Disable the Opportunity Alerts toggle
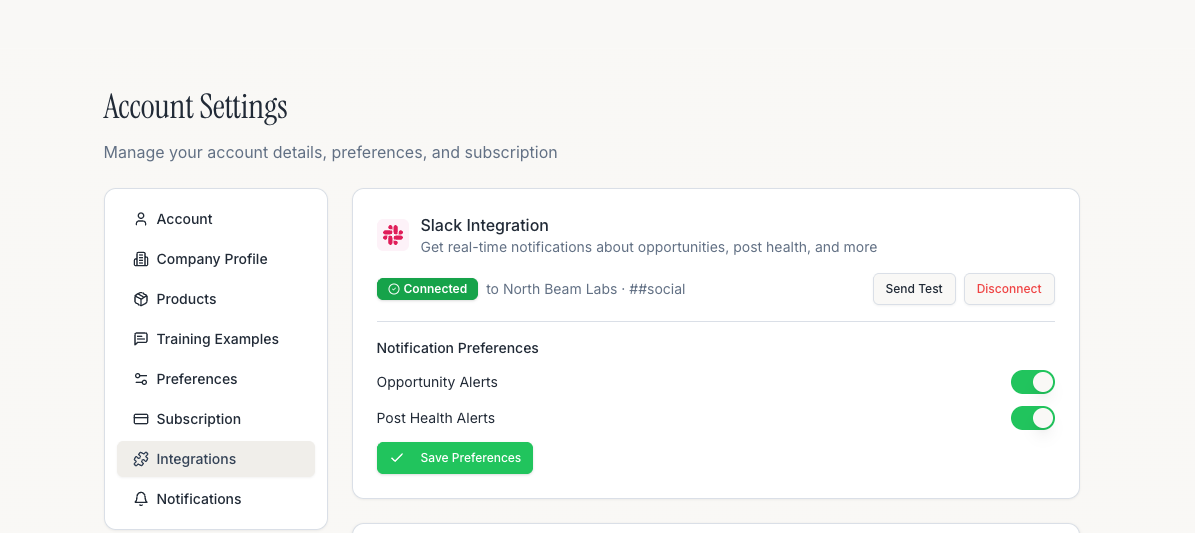Screen dimensions: 1195x533 click(1033, 382)
